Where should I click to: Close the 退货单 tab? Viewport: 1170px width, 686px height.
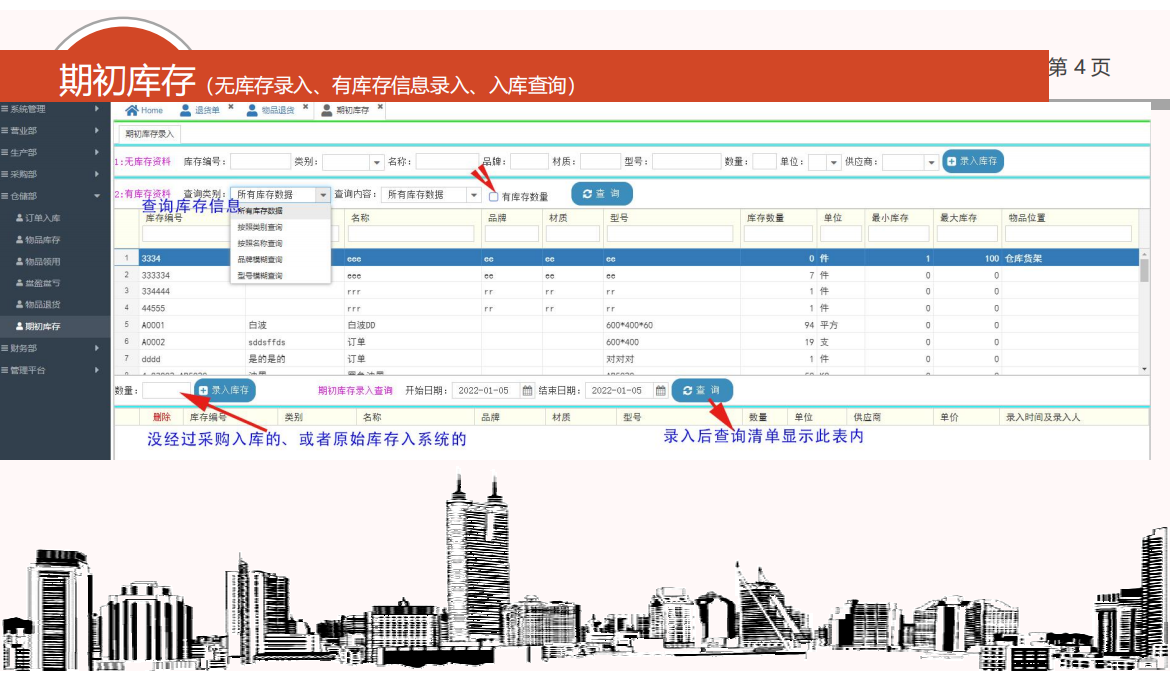pyautogui.click(x=230, y=106)
